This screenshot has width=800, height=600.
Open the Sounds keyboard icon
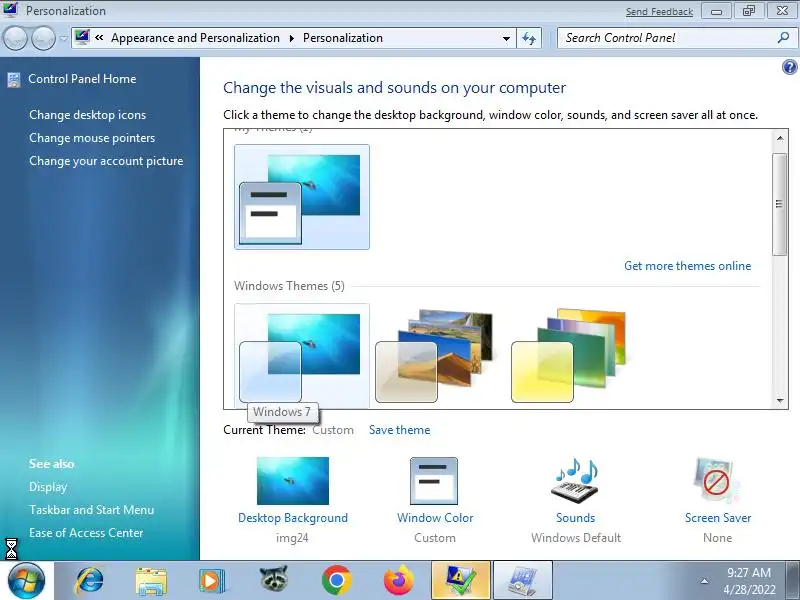click(576, 481)
